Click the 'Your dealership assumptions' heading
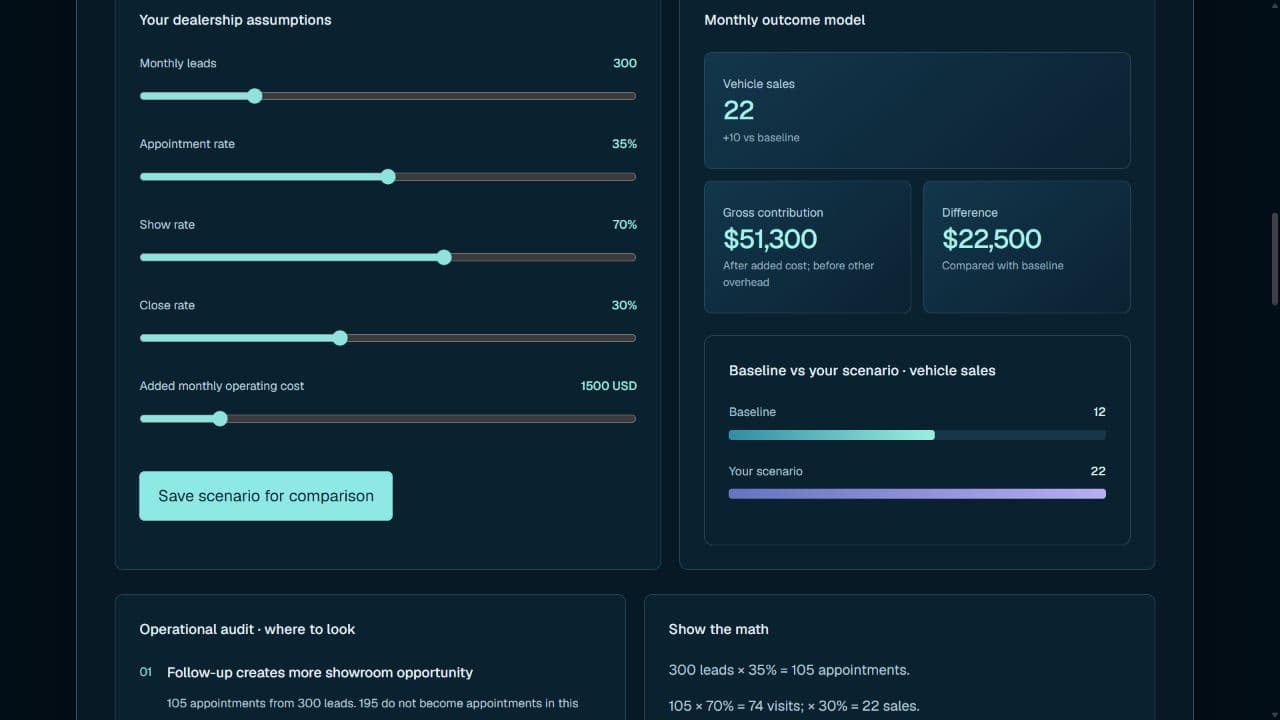The width and height of the screenshot is (1280, 720). (x=236, y=20)
